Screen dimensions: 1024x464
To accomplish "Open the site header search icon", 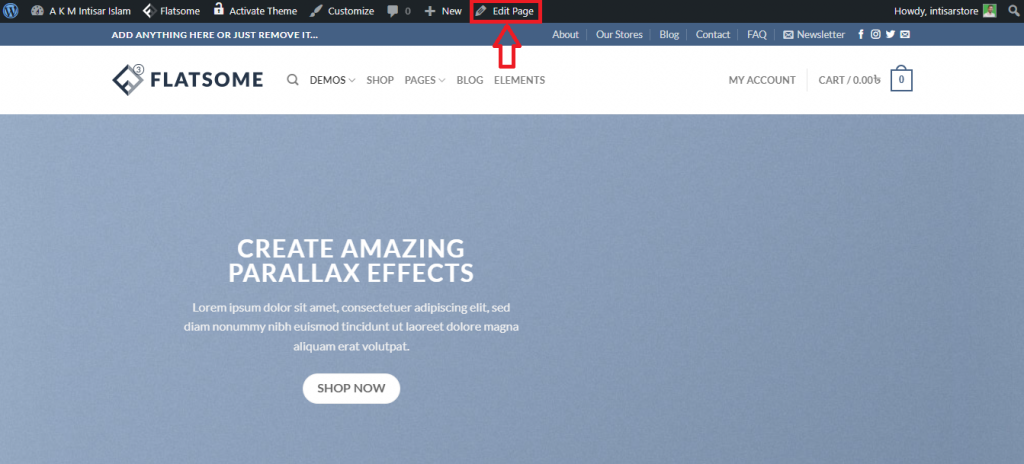I will coord(293,80).
